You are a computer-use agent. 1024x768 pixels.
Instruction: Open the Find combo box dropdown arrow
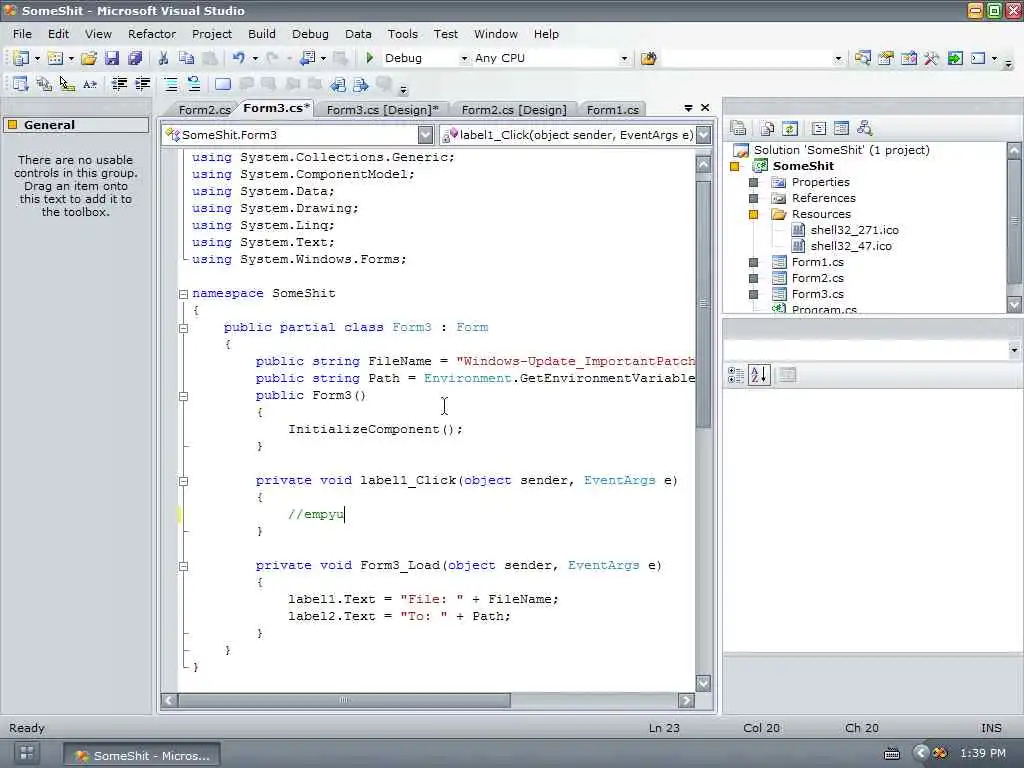tap(838, 58)
